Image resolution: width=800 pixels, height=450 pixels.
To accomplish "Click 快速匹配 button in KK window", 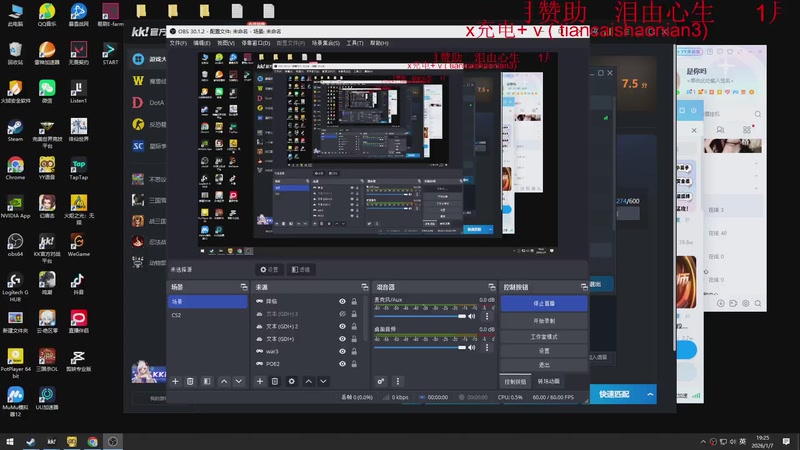I will click(614, 394).
